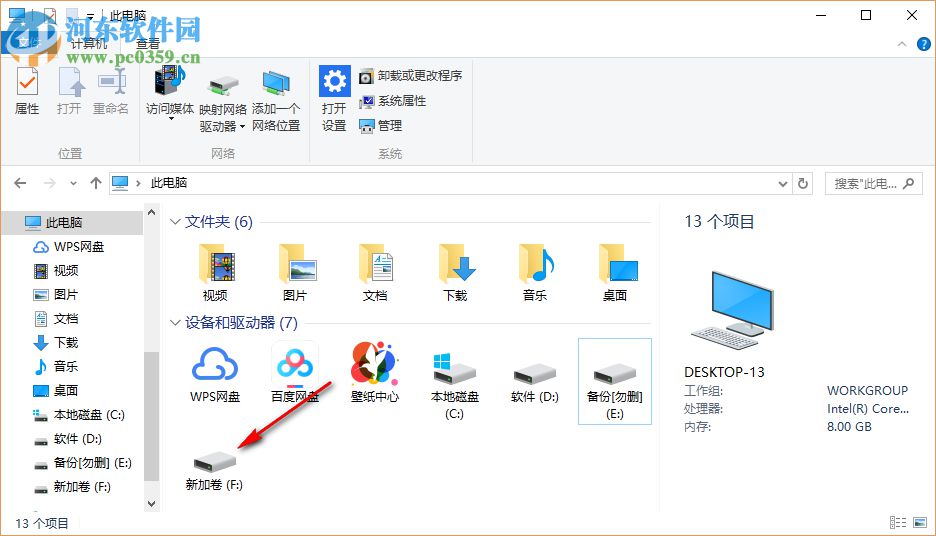Open recent locations dropdown arrow
The width and height of the screenshot is (936, 536).
tap(73, 184)
